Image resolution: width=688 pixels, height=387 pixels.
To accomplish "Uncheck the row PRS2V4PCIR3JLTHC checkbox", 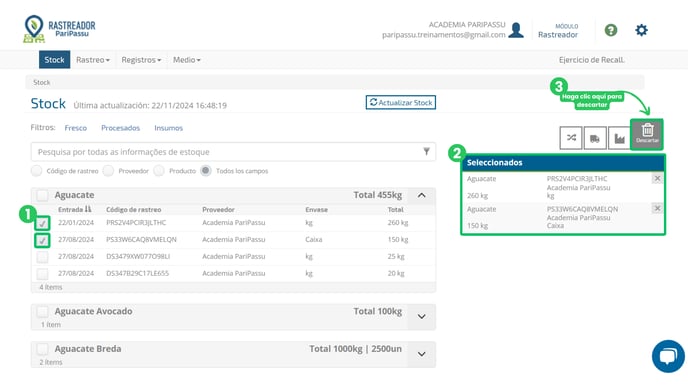I will pyautogui.click(x=42, y=223).
